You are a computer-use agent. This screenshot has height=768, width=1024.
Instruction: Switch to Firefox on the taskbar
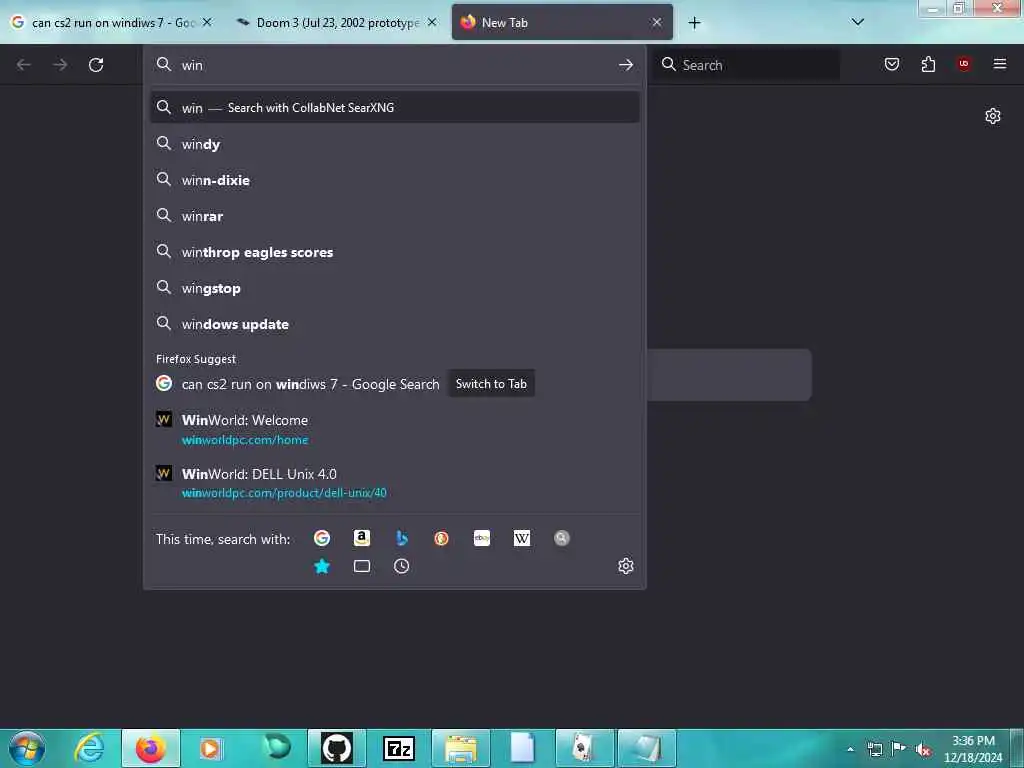pos(151,748)
